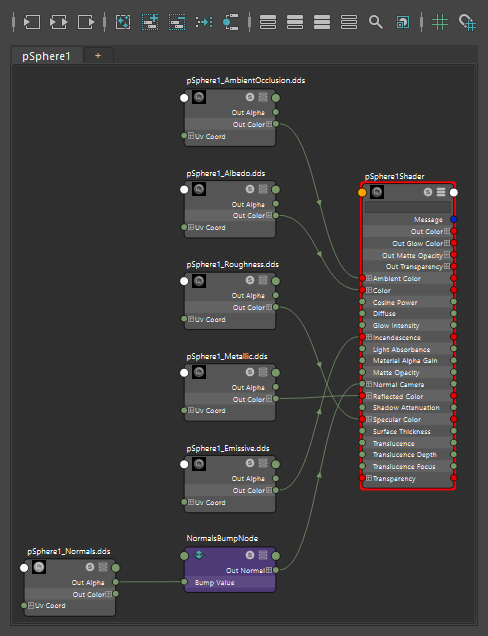Click the bump node diamond icon on NormalsBumpNode
488x636 pixels.
pyautogui.click(x=199, y=555)
